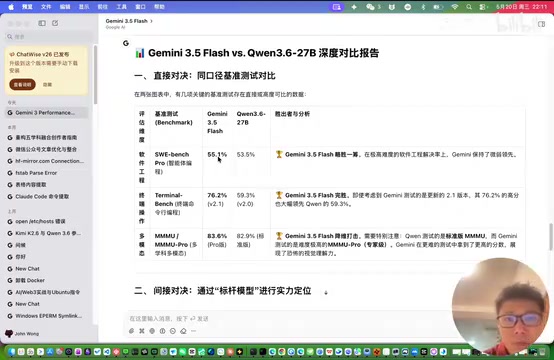Click the more options dots in input toolbar
This screenshot has height=360, width=554.
(x=193, y=331)
